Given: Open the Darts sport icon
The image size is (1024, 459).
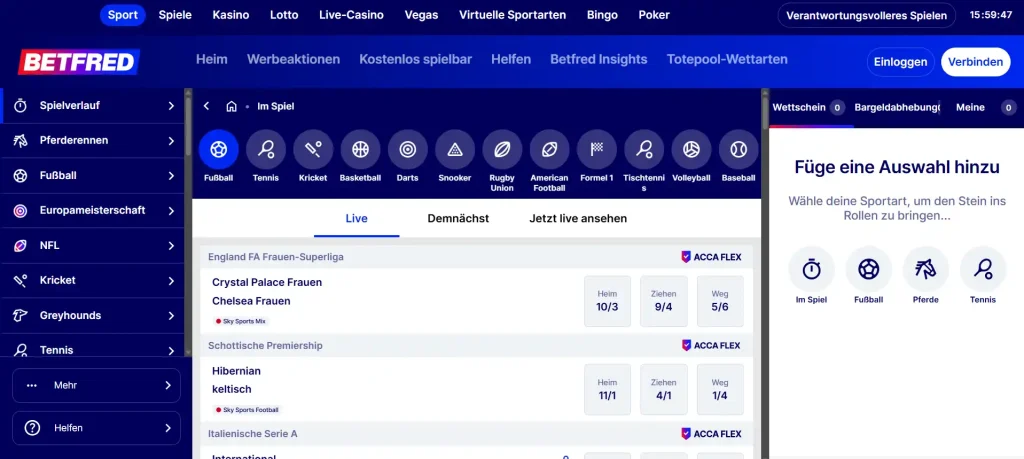Looking at the screenshot, I should [408, 150].
